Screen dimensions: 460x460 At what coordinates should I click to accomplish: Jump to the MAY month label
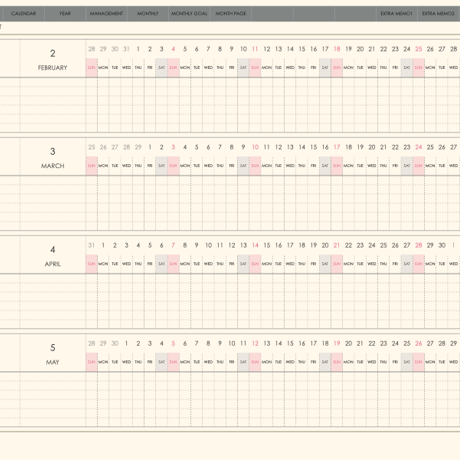pos(53,362)
